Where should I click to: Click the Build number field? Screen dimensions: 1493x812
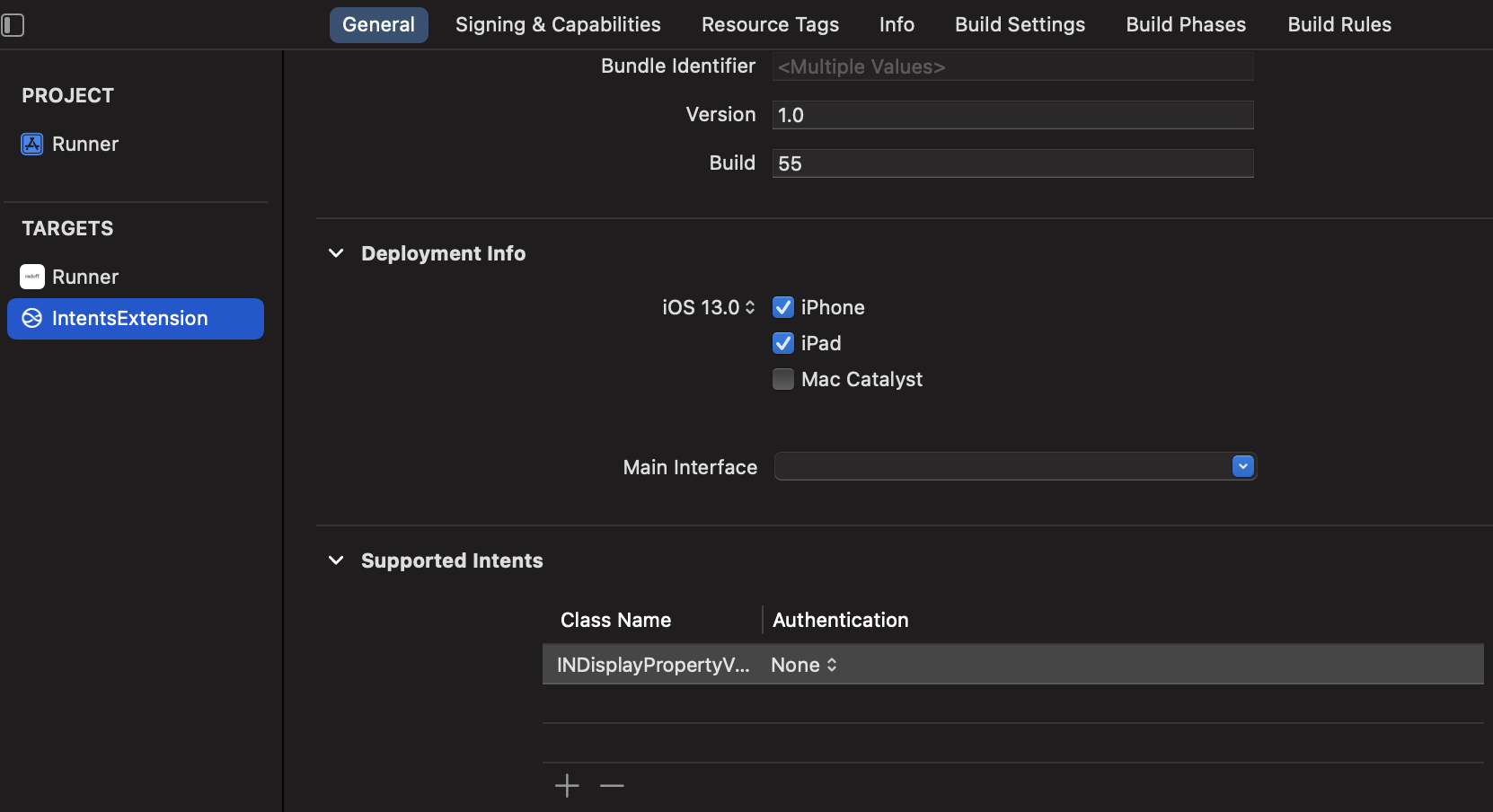click(1012, 163)
